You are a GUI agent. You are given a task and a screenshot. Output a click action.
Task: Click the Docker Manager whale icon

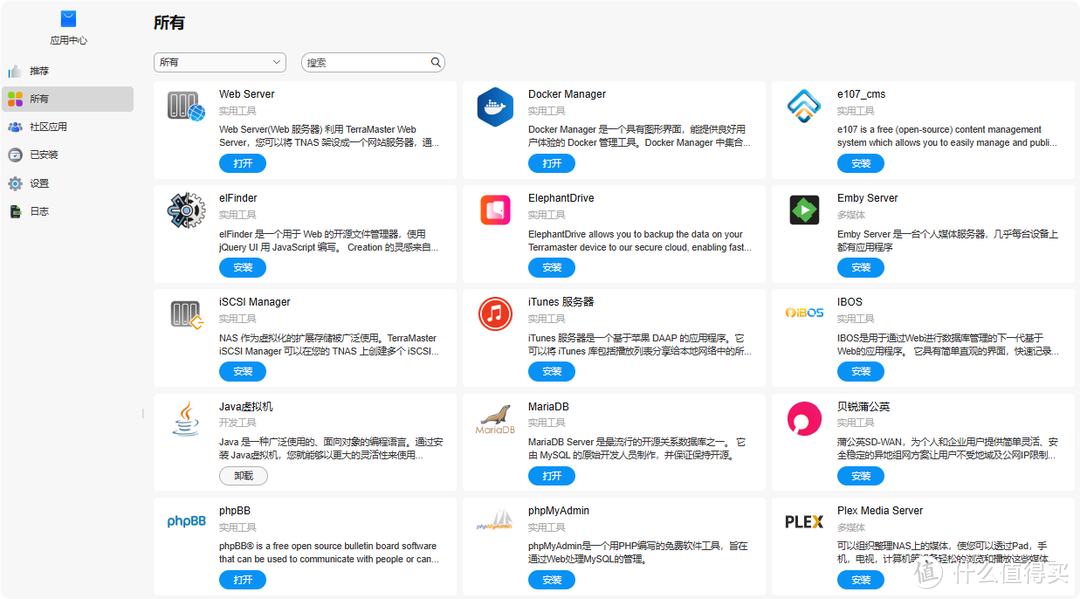click(495, 107)
